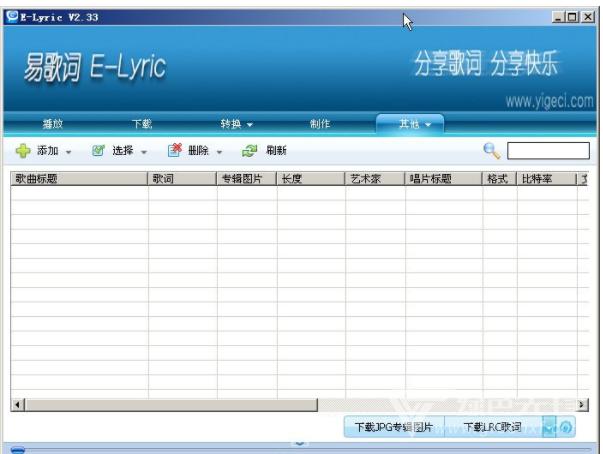Viewport: 603px width, 454px height.
Task: Sort by 比特率 column header
Action: point(547,179)
